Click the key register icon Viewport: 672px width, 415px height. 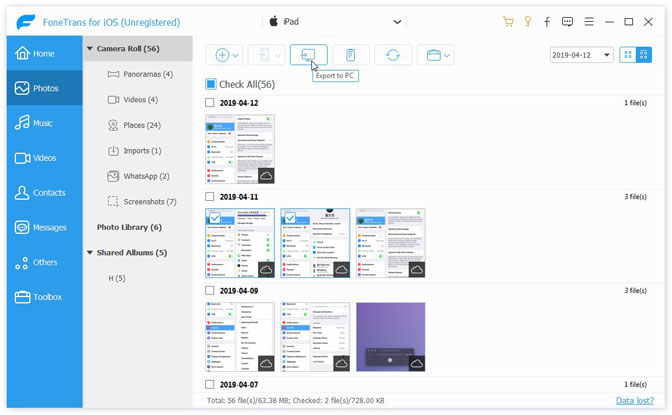(x=528, y=21)
